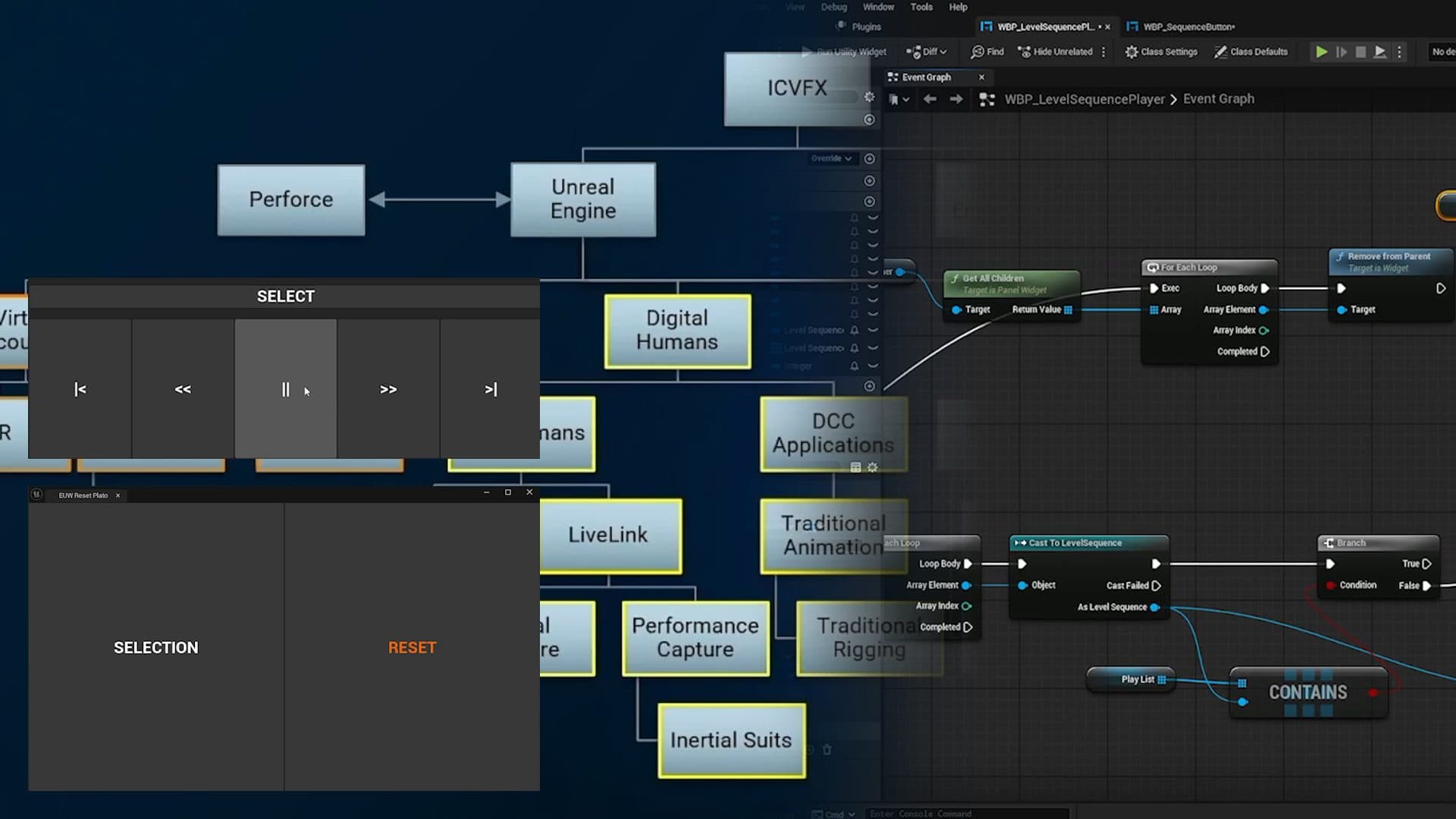Open the Override dropdown

point(831,158)
